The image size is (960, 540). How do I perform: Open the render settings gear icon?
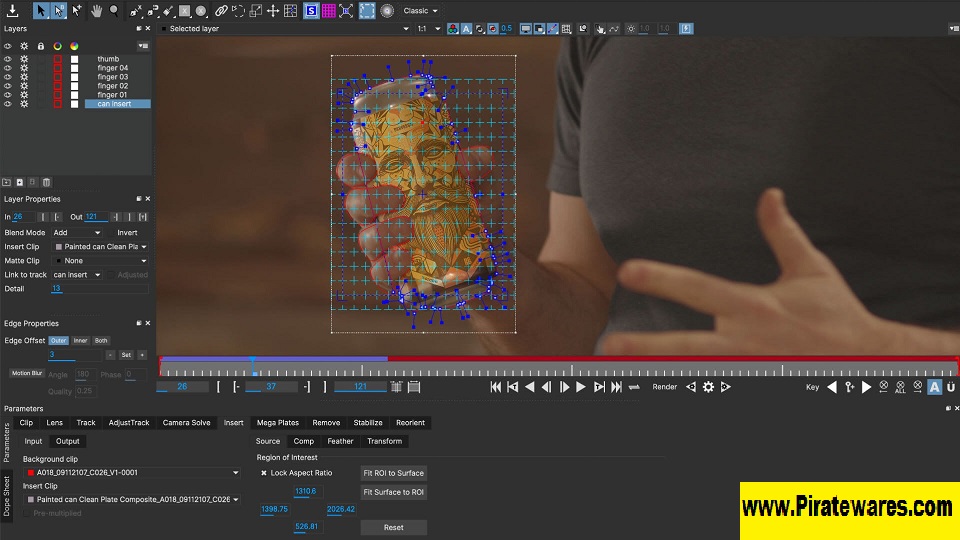coord(708,387)
